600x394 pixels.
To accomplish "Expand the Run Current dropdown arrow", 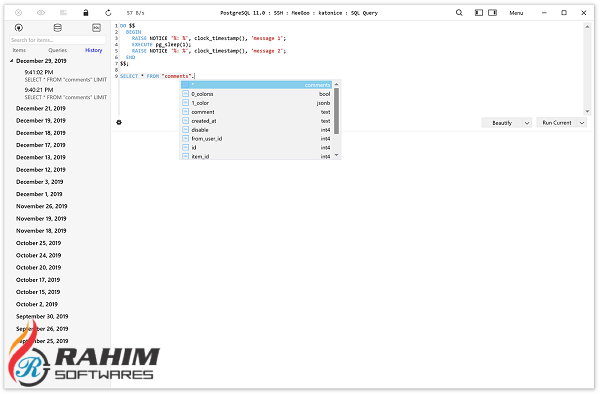I will (582, 123).
